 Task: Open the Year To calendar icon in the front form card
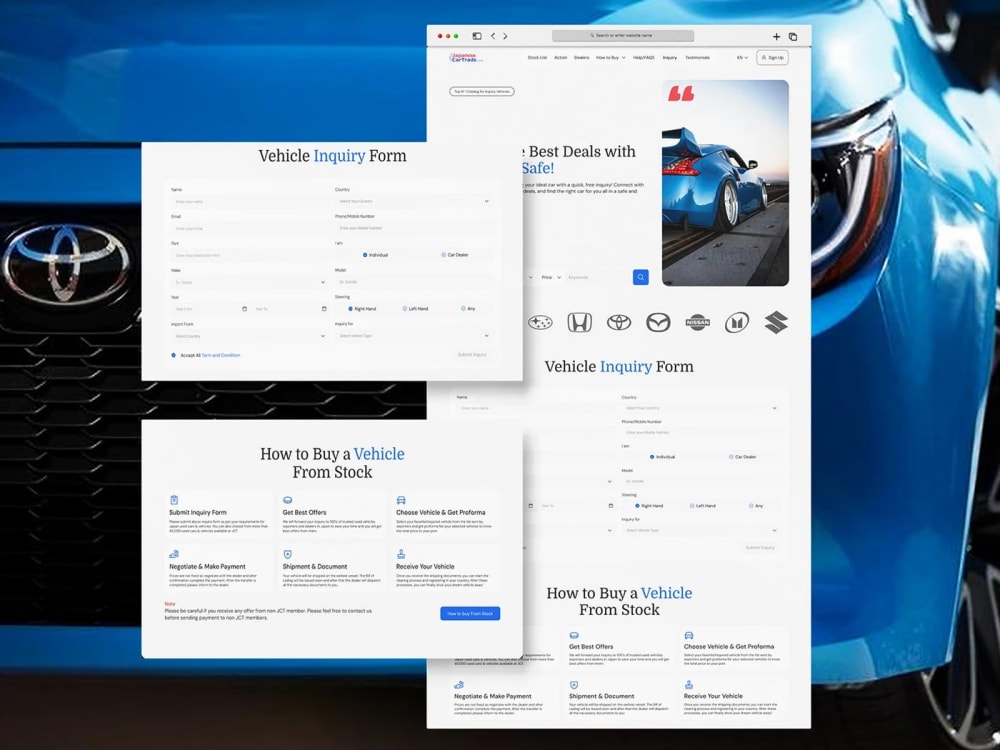324,309
